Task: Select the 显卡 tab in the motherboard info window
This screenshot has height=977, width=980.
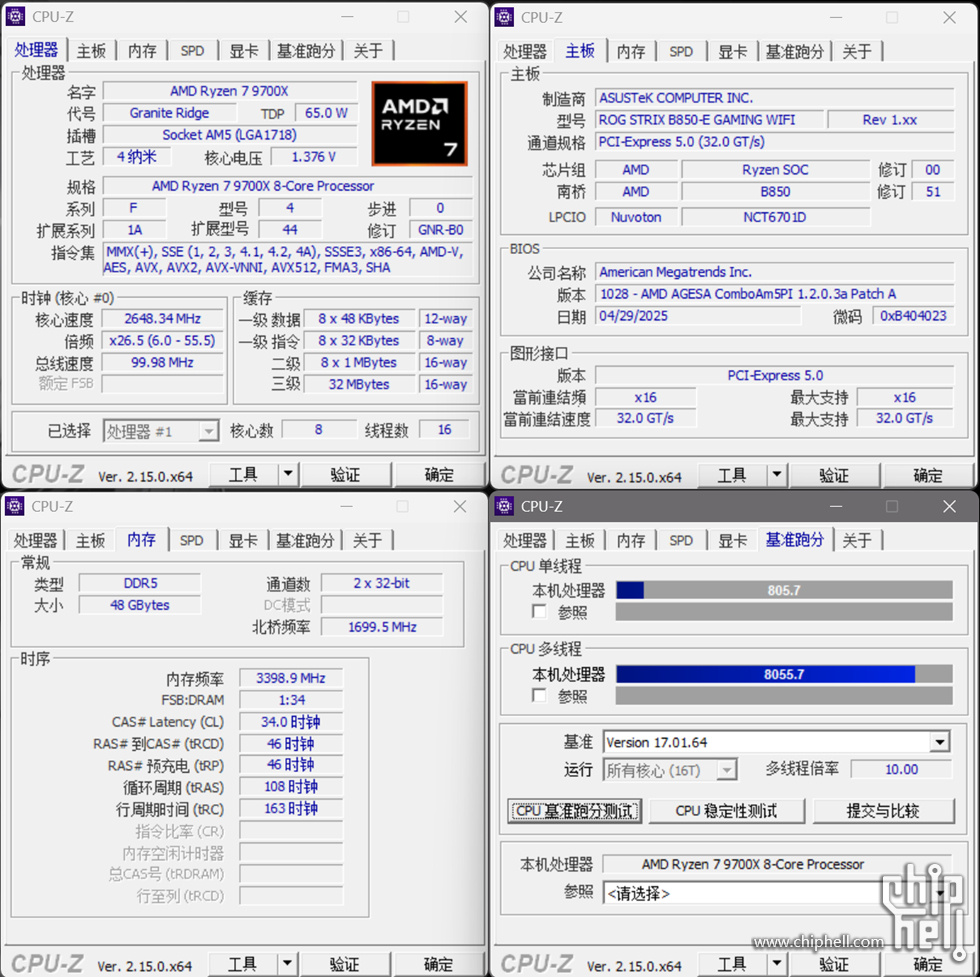Action: coord(732,51)
